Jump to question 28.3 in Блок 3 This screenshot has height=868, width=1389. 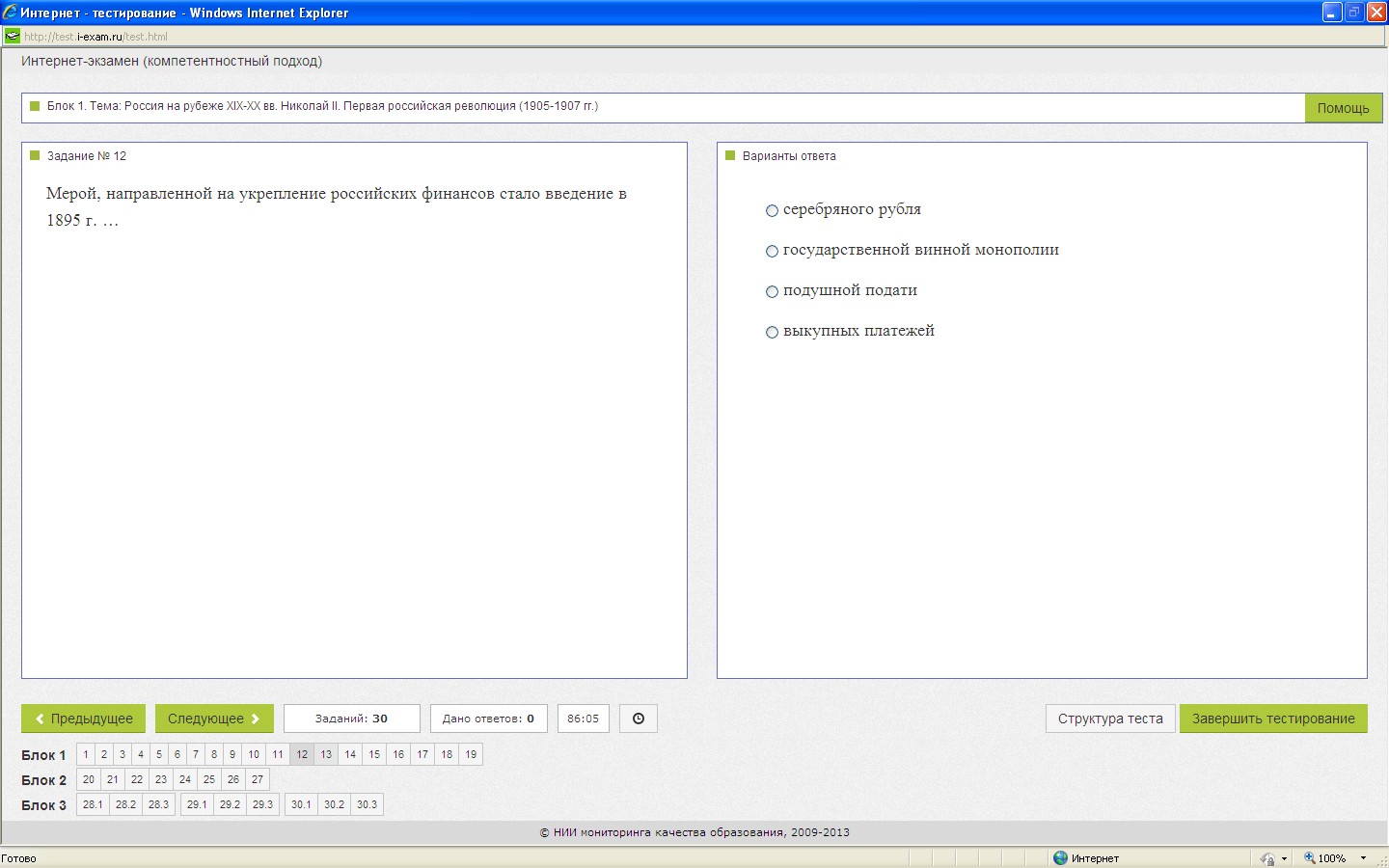(x=158, y=804)
